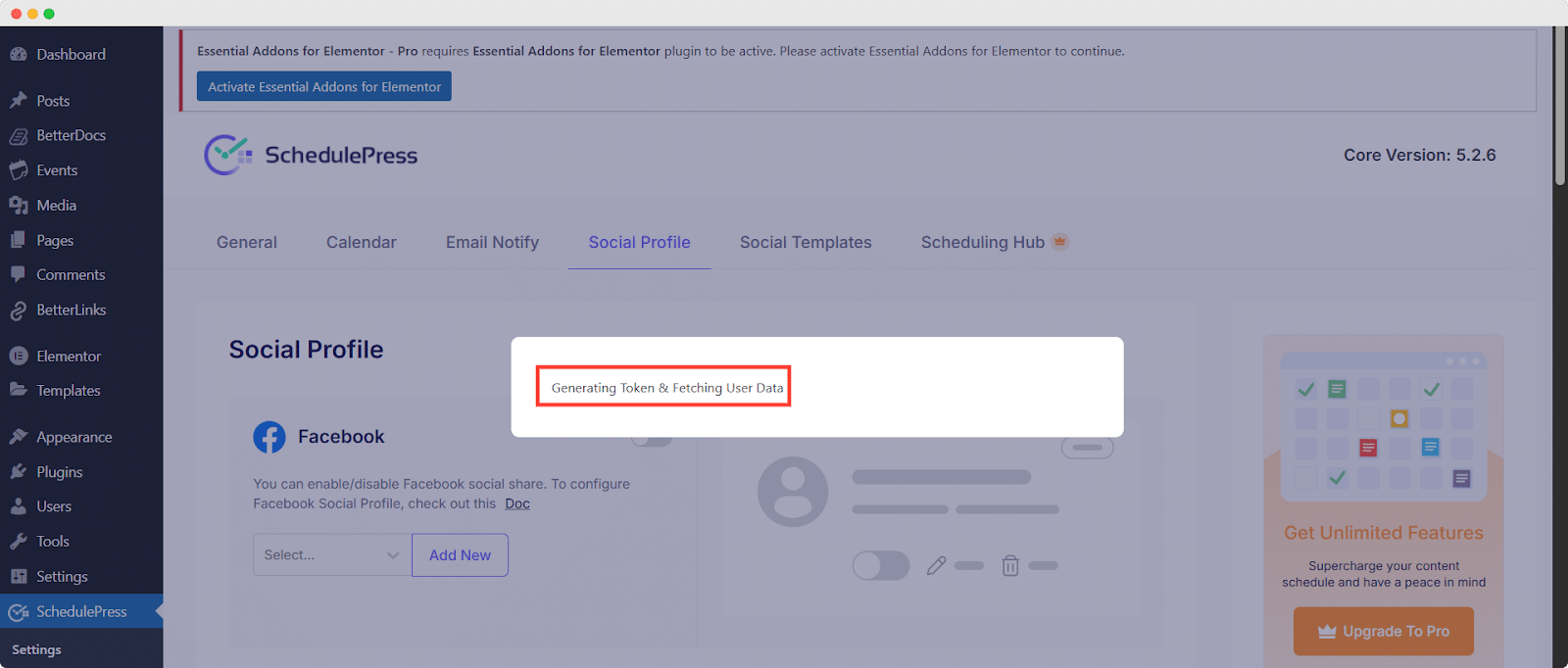Select the BetterDocs sidebar icon
Viewport: 1568px width, 668px height.
[18, 136]
